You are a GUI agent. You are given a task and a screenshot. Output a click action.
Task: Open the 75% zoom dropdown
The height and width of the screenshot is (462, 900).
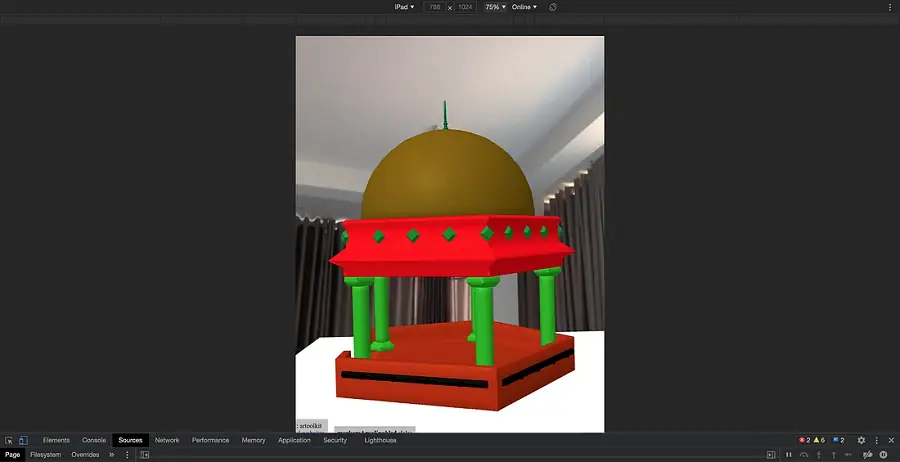click(x=495, y=7)
